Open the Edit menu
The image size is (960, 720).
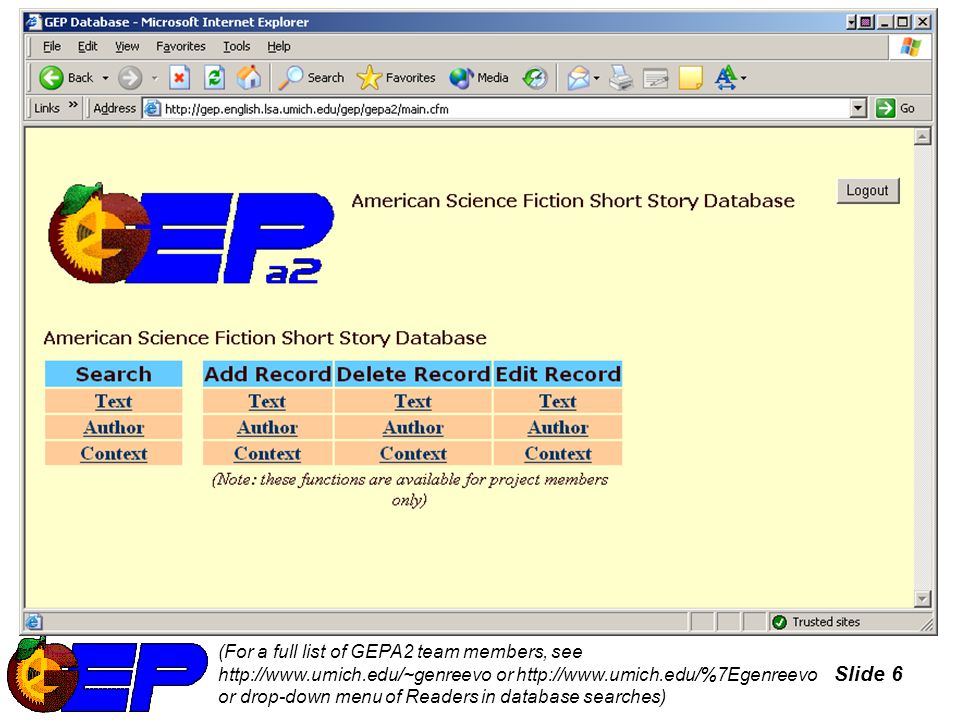point(88,47)
